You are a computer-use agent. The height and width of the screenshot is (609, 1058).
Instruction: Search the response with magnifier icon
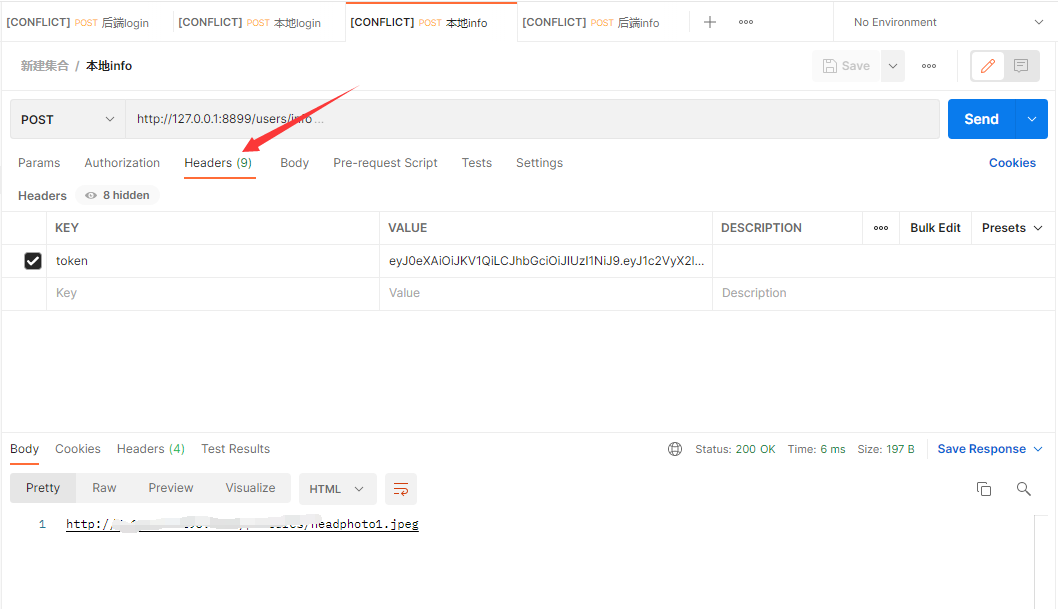[x=1023, y=489]
